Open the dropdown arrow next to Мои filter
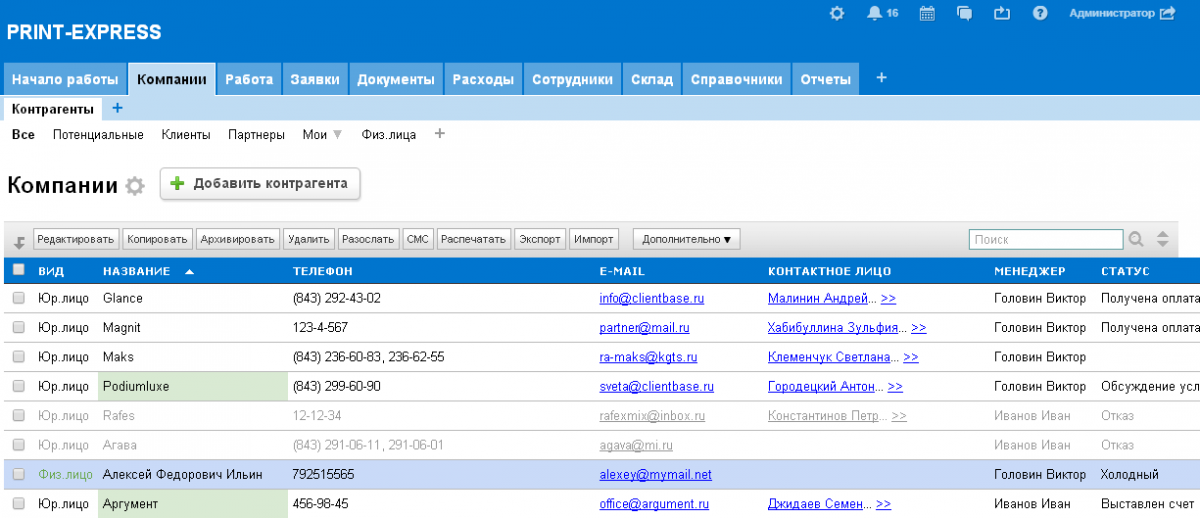Viewport: 1200px width, 518px height. click(x=337, y=134)
